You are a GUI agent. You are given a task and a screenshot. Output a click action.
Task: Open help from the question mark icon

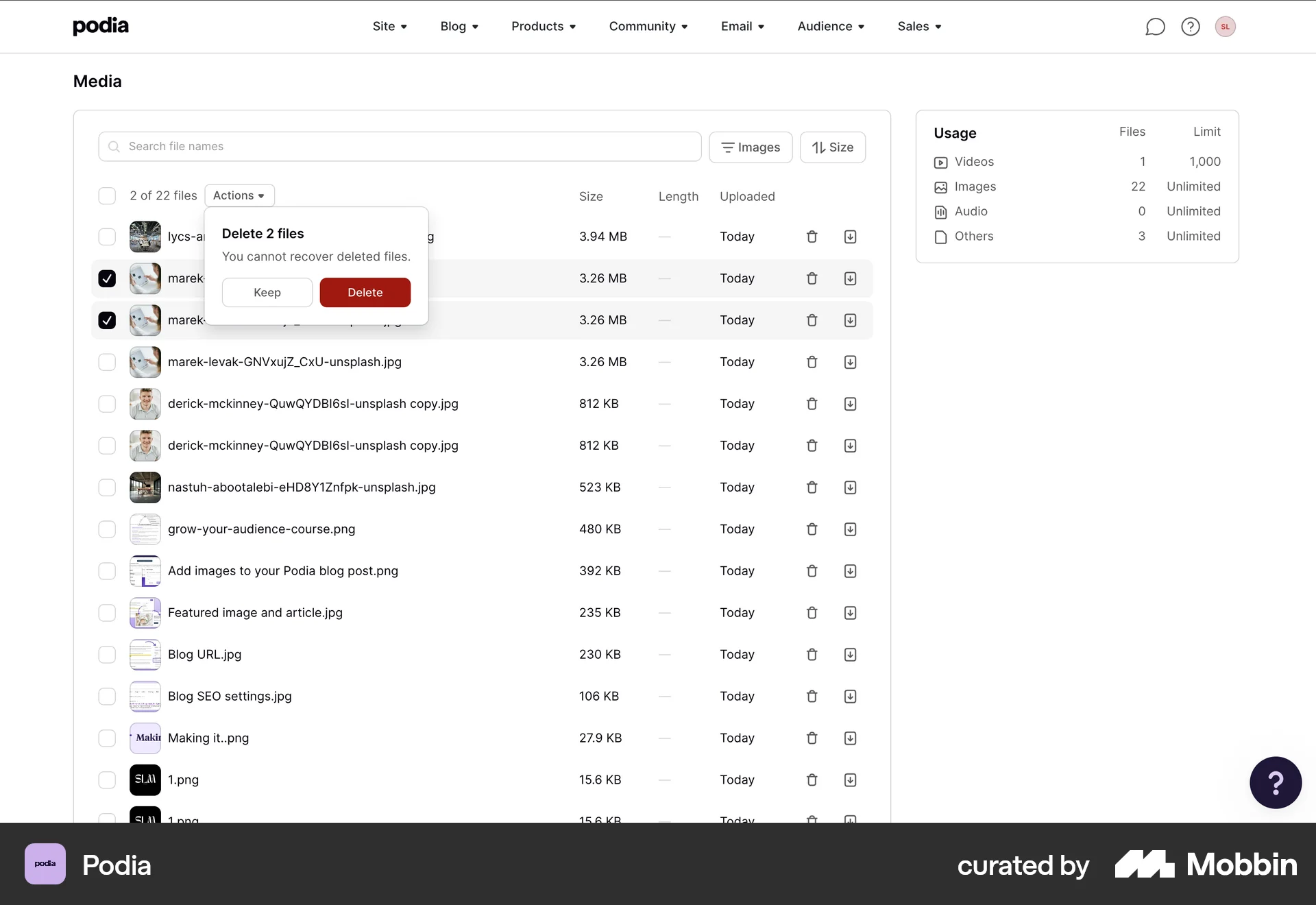1191,26
